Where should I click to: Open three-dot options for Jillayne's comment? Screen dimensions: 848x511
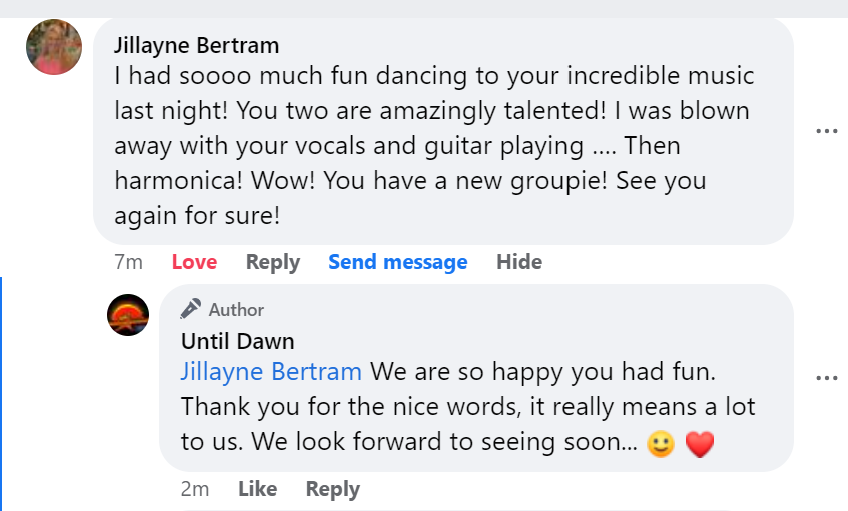point(826,131)
